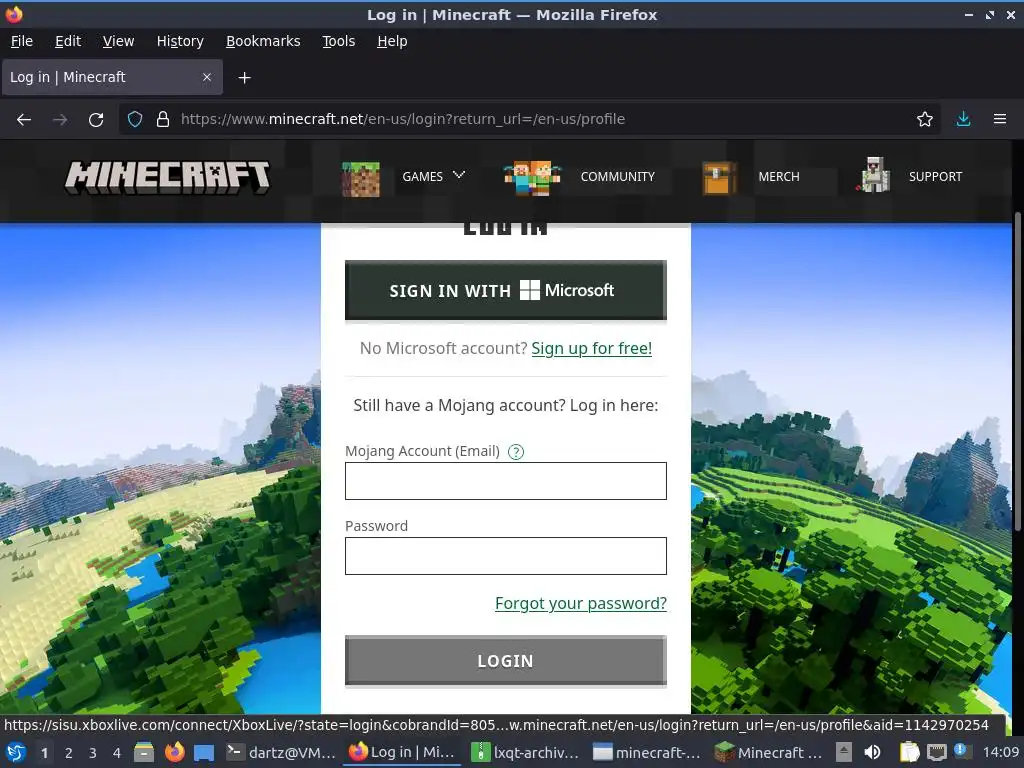Screen dimensions: 1024x768
Task: Click the grass block Games icon
Action: click(x=360, y=179)
